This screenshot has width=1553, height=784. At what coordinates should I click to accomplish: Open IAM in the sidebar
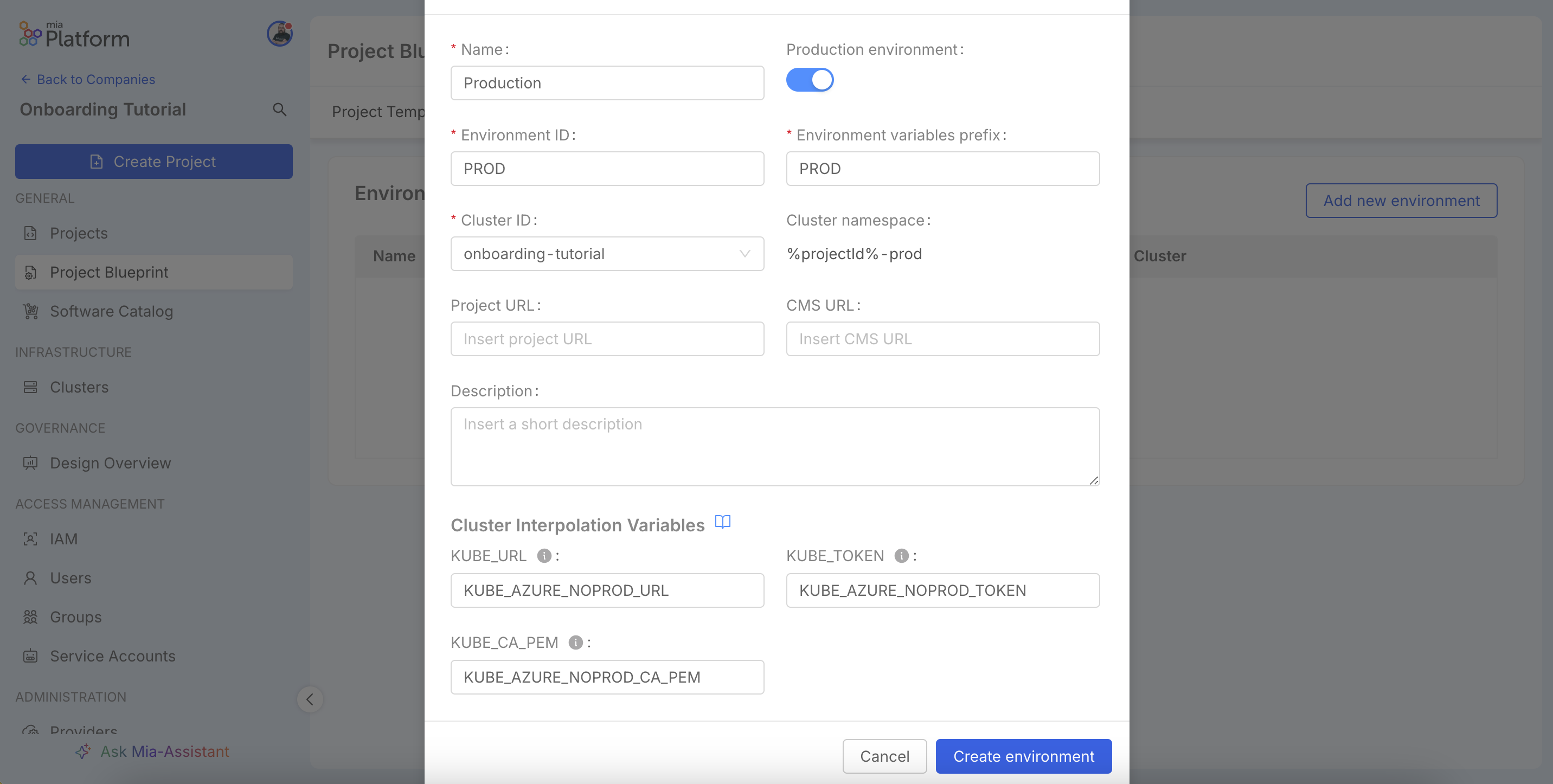(154, 539)
